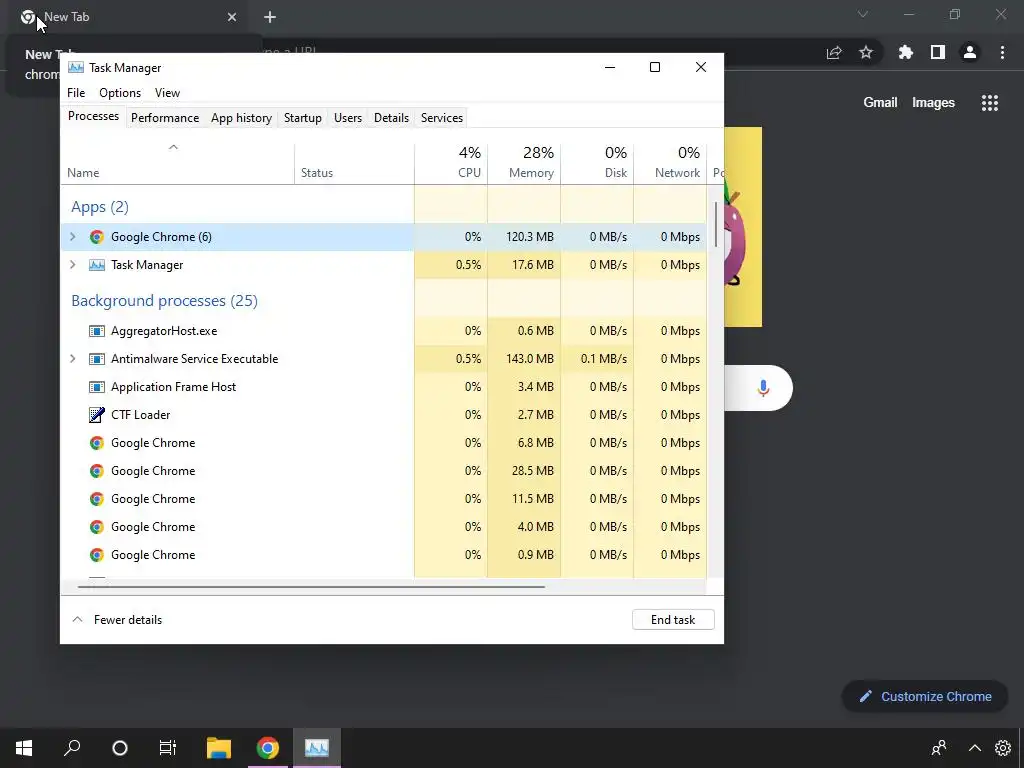Open the Google apps grid icon
Image resolution: width=1024 pixels, height=768 pixels.
990,103
